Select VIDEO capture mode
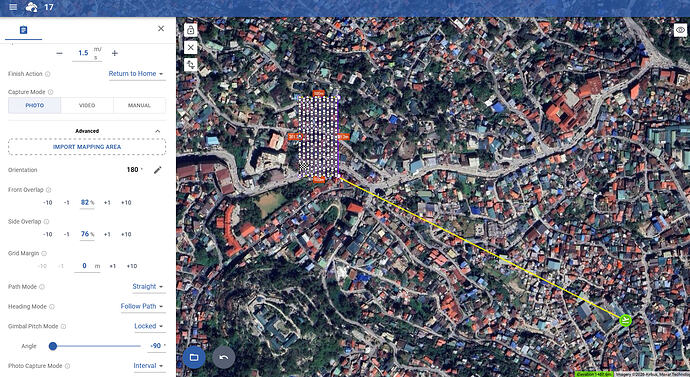The image size is (690, 377). [87, 106]
